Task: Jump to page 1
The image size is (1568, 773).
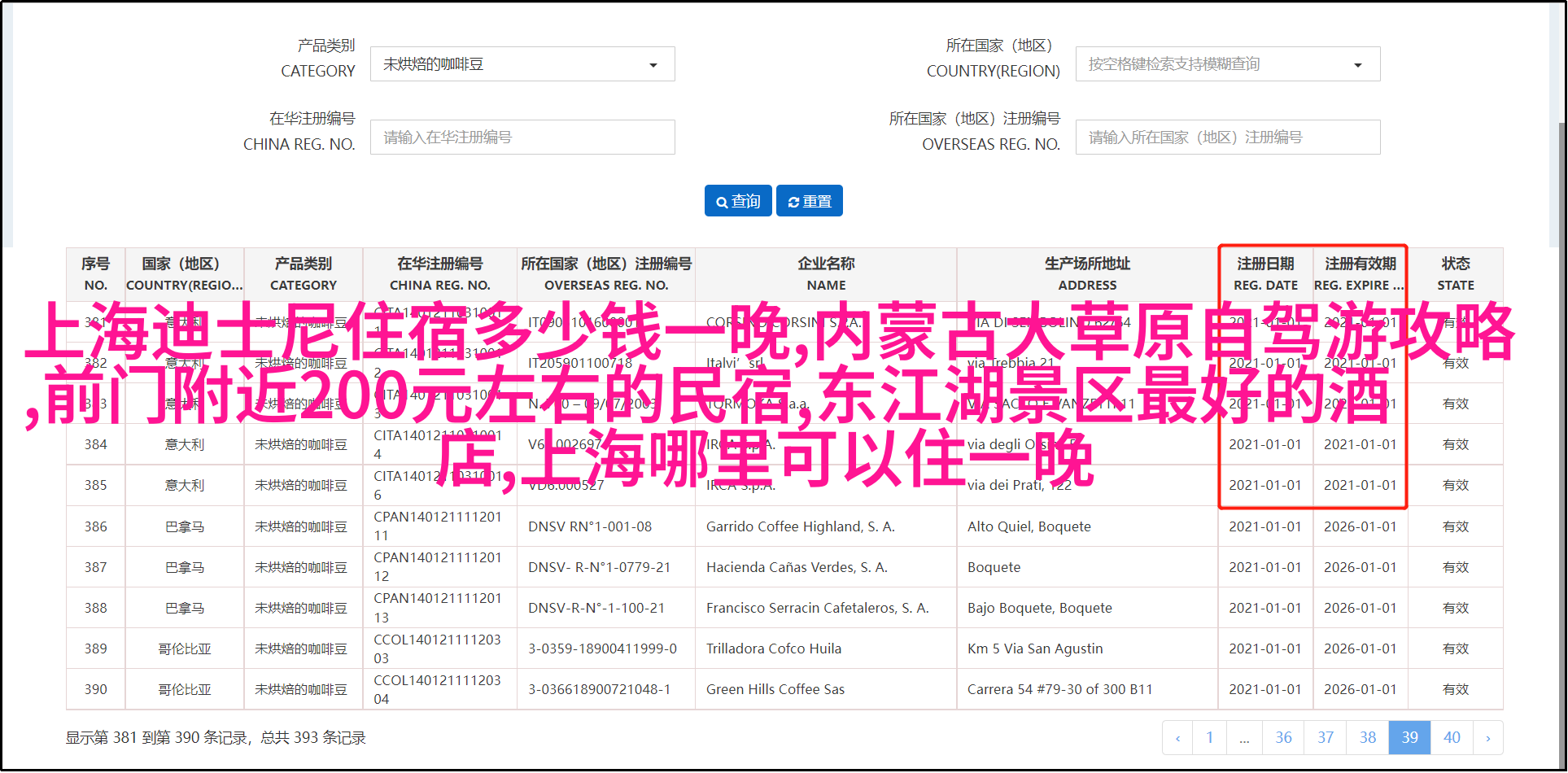Action: pos(1210,738)
